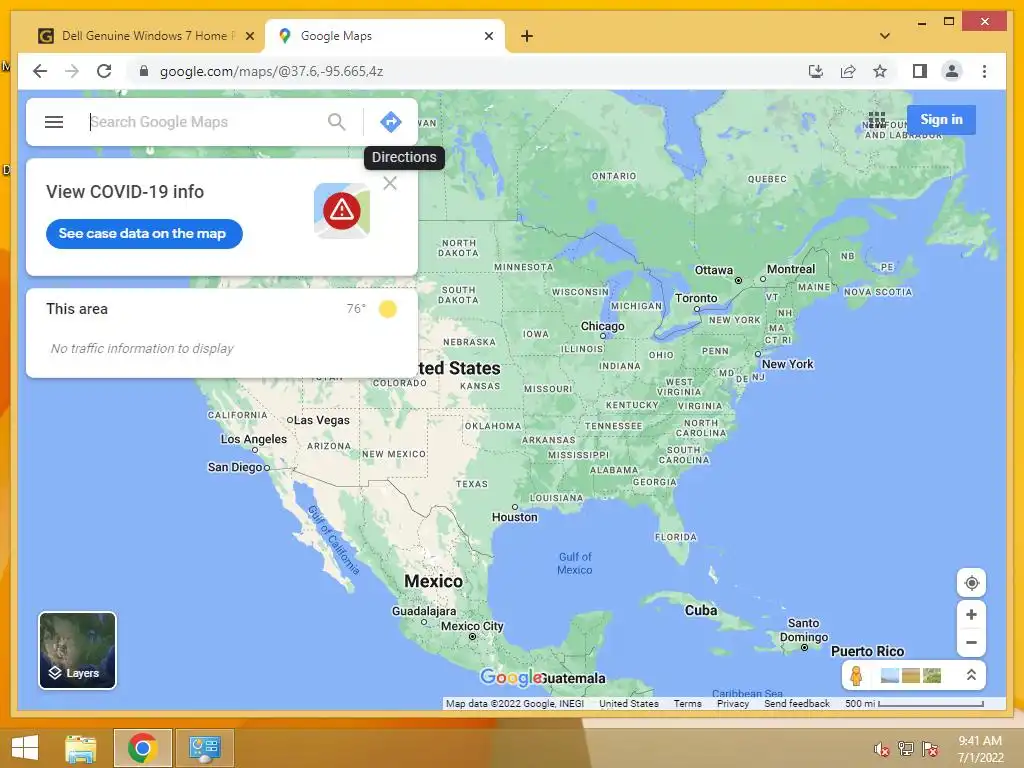
Task: Click the sunny weather icon
Action: pyautogui.click(x=387, y=309)
